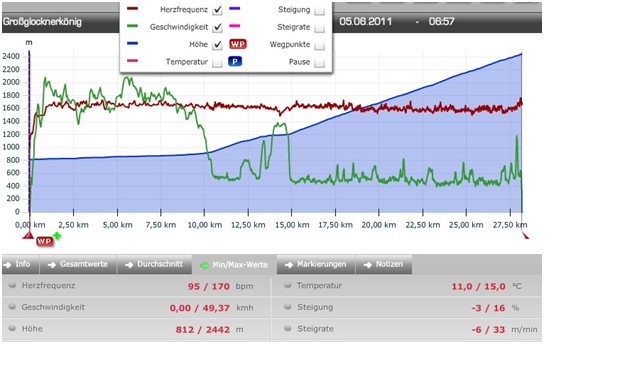
Task: Click the 2400 altitude axis label
Action: click(x=11, y=56)
